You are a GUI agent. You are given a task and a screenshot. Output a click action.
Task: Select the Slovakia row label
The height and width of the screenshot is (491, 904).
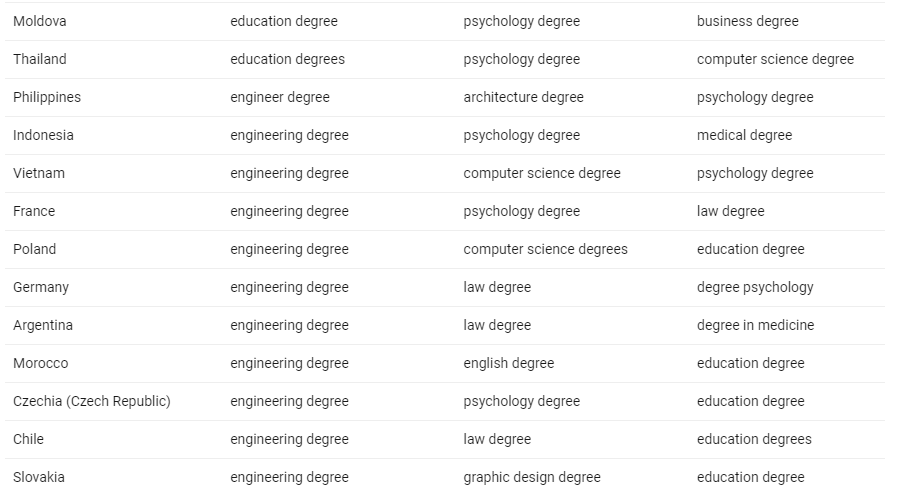coord(39,477)
